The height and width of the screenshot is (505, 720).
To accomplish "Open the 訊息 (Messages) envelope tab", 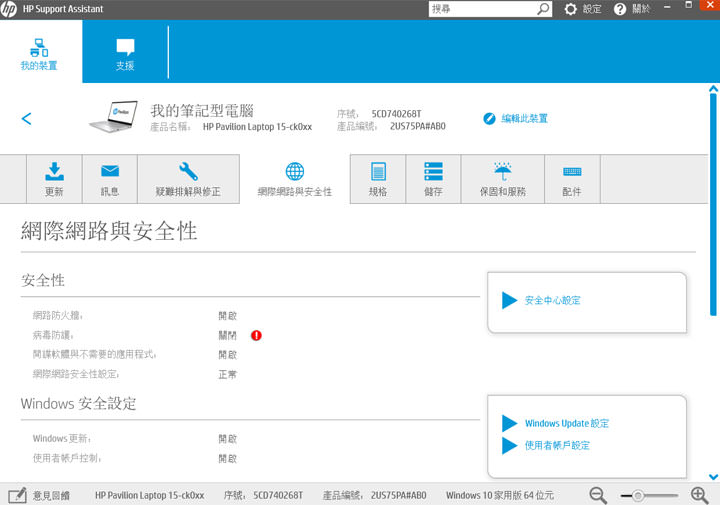I will 109,179.
